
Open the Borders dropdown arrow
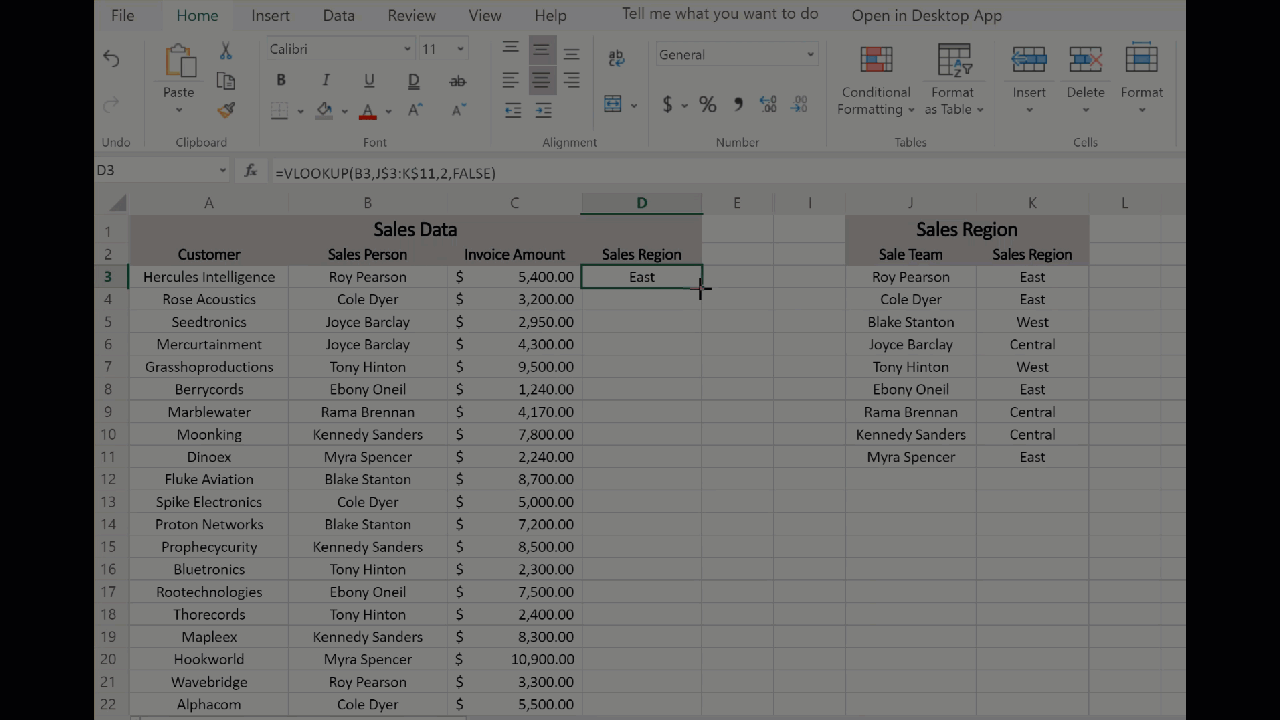[299, 111]
